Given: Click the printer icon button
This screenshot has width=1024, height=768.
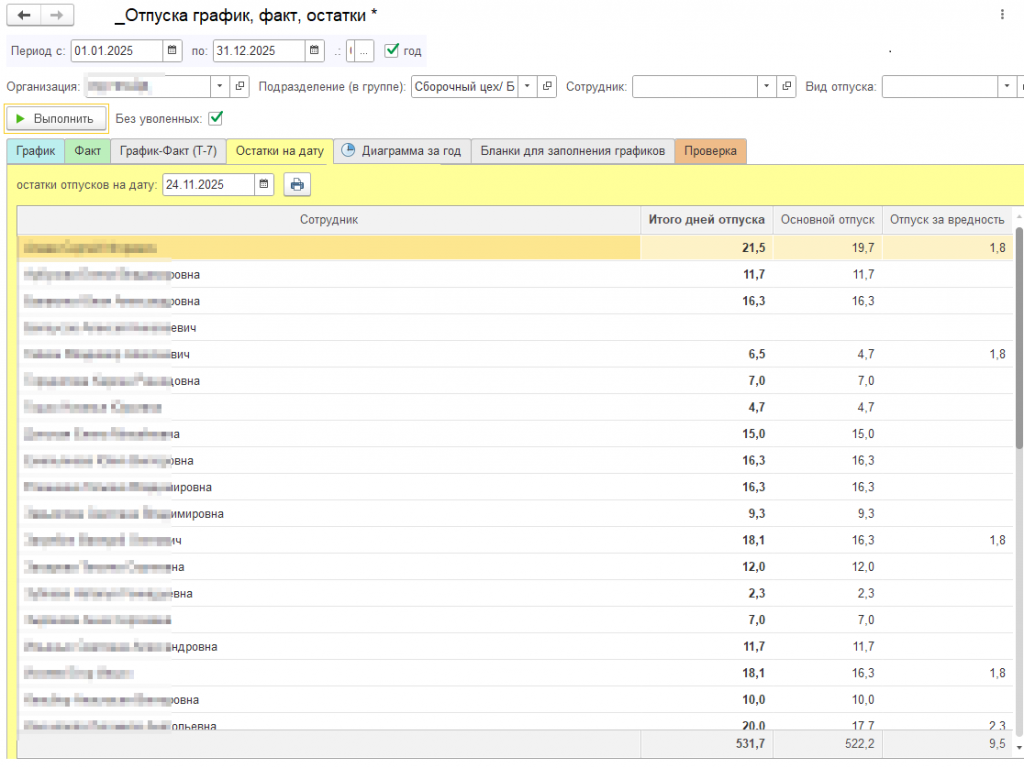Looking at the screenshot, I should 297,184.
